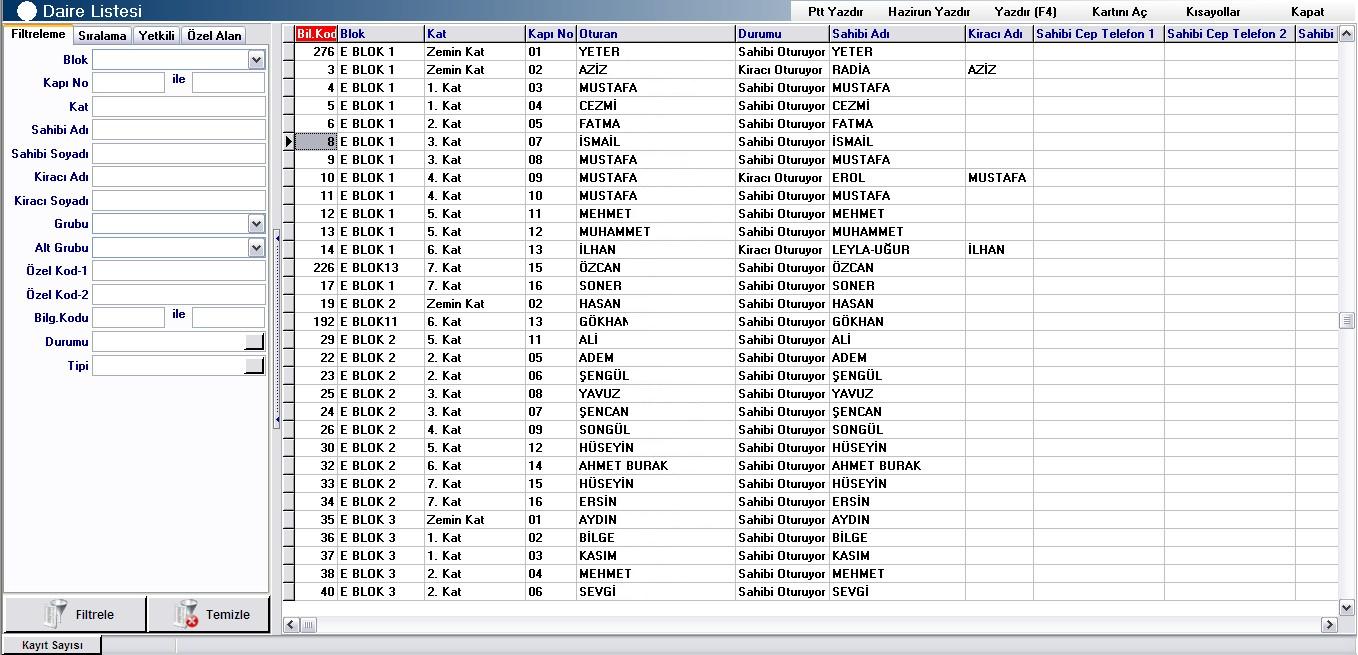Click Kapat to close the list
This screenshot has width=1358, height=655.
pos(1308,12)
